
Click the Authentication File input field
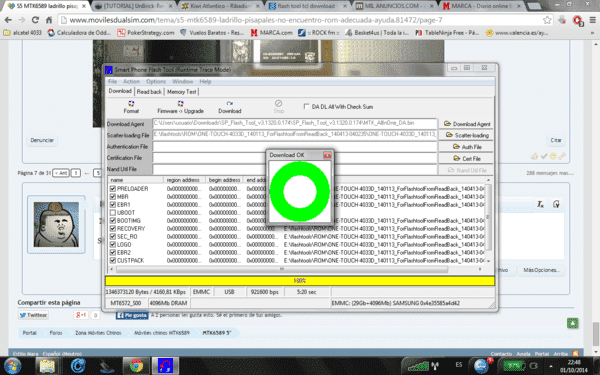coord(295,147)
